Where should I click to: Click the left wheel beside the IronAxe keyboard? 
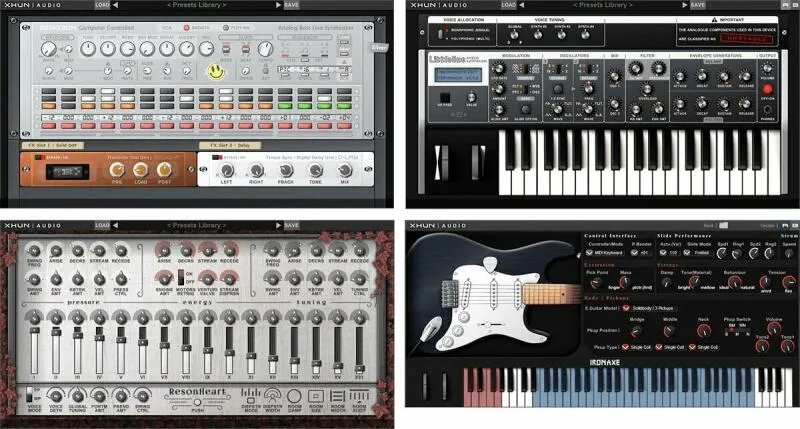[x=424, y=386]
